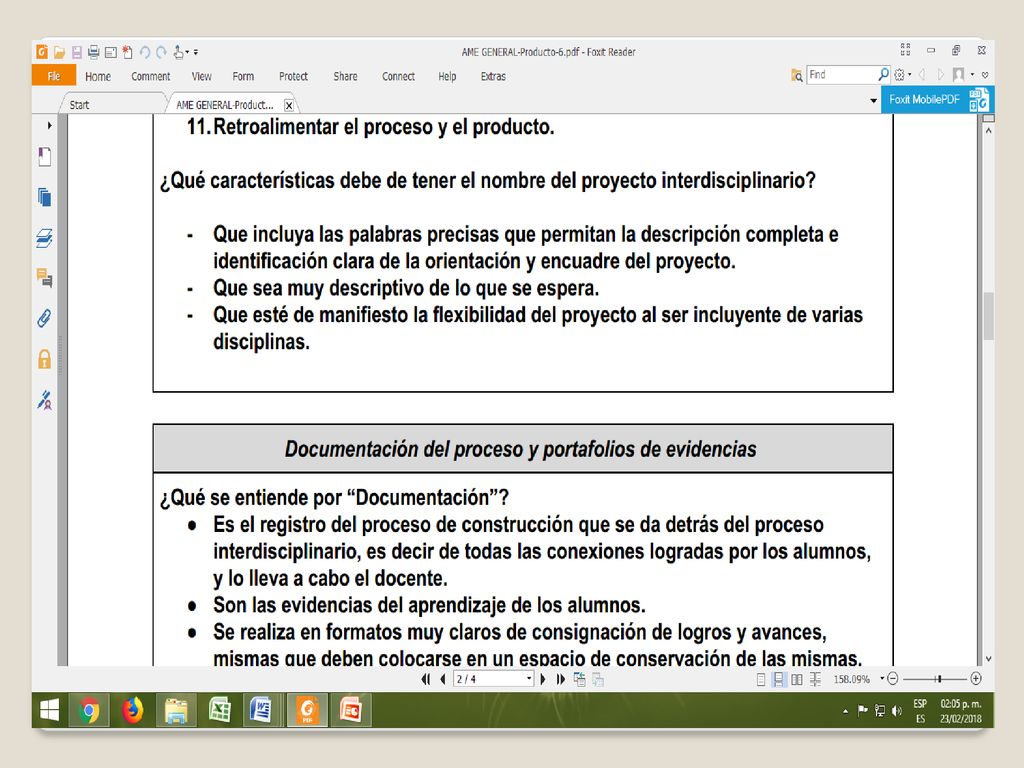Save the document using the floppy disk icon
Image resolution: width=1024 pixels, height=768 pixels.
tap(76, 52)
